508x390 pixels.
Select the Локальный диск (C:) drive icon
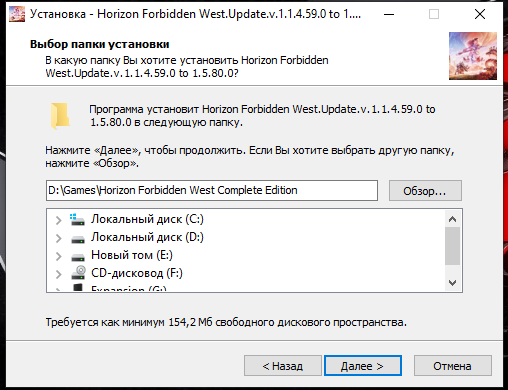(78, 220)
